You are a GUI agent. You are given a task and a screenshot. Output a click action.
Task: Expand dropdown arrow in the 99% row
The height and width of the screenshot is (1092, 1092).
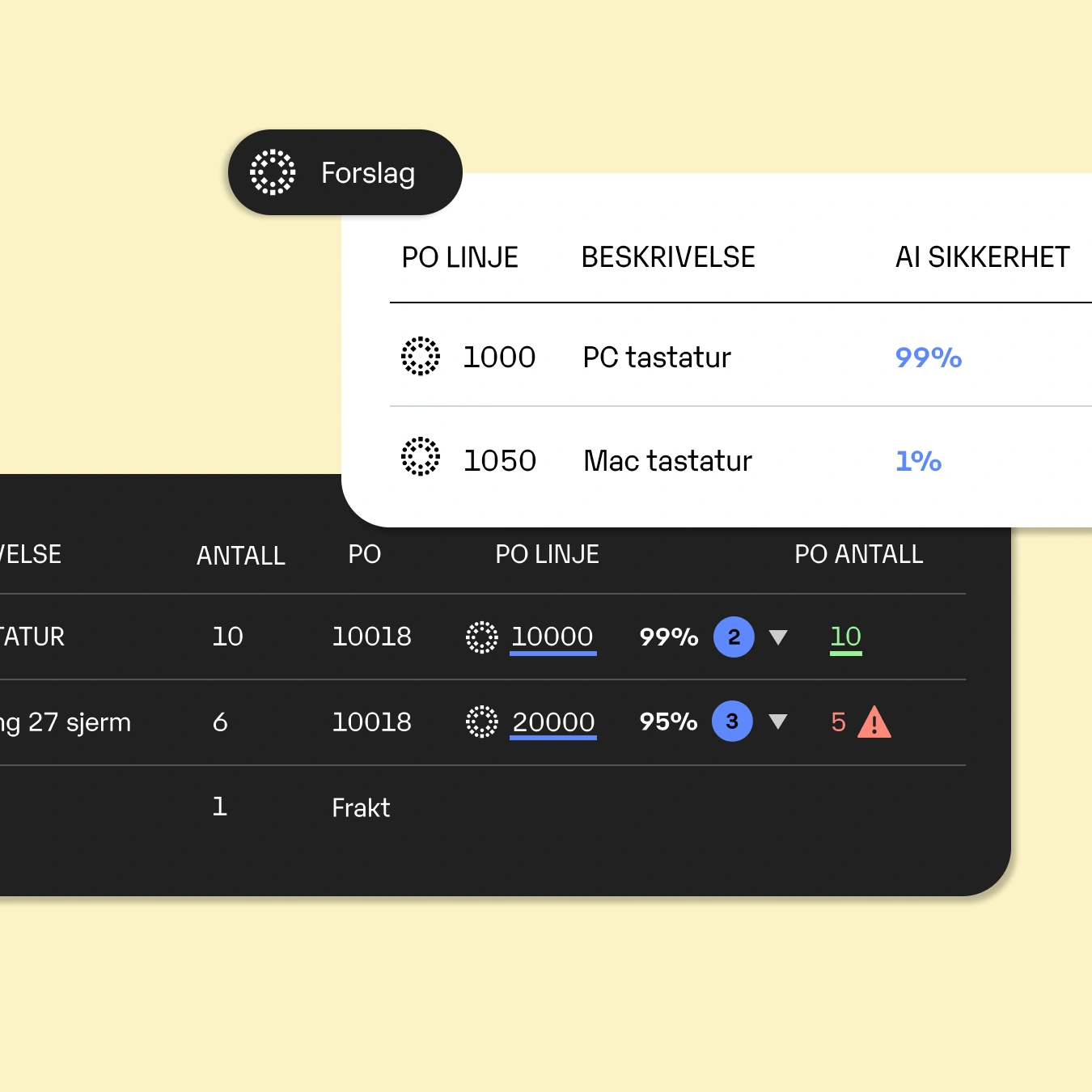pyautogui.click(x=778, y=637)
